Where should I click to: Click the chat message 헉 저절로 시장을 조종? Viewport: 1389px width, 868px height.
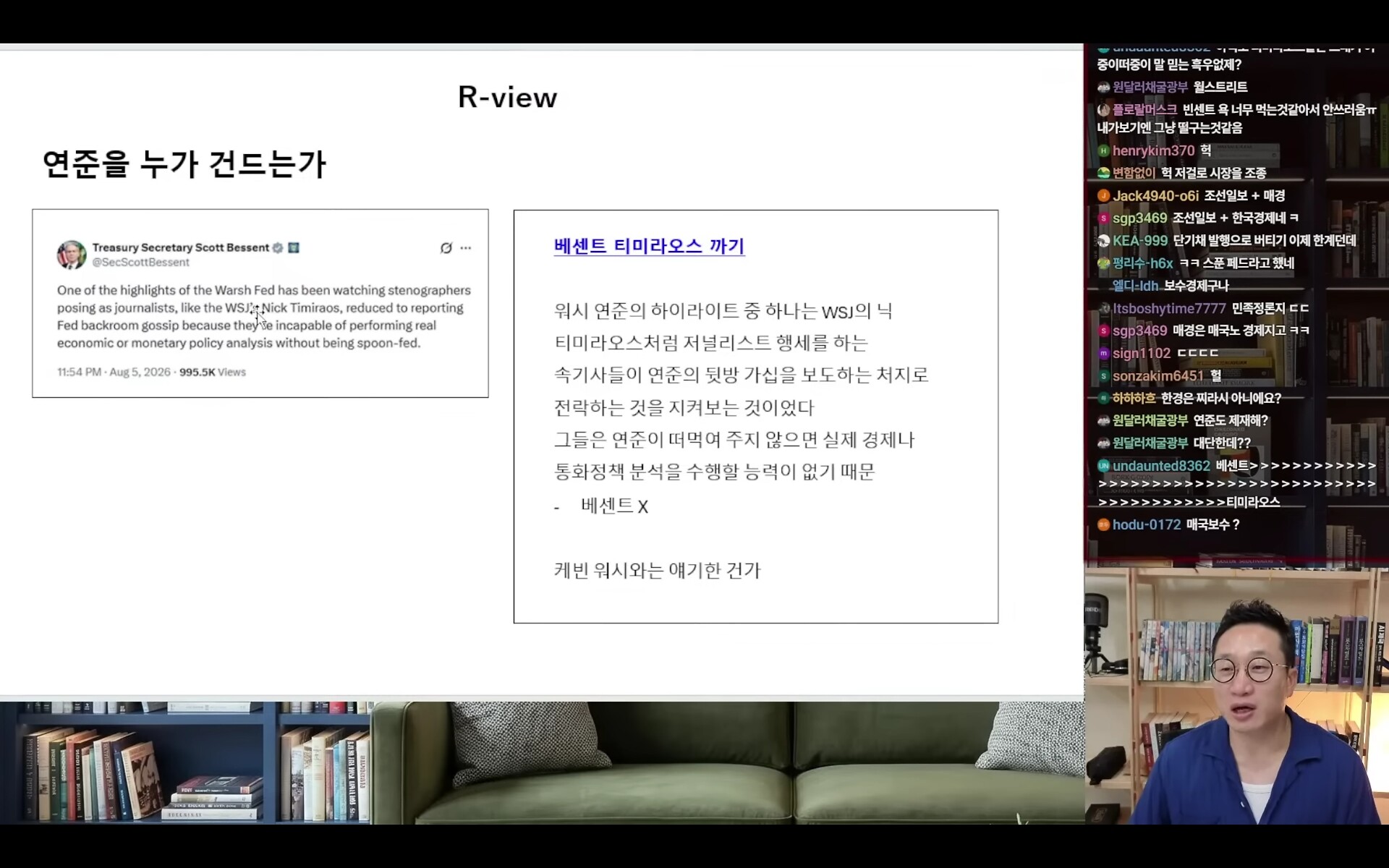[x=1213, y=174]
